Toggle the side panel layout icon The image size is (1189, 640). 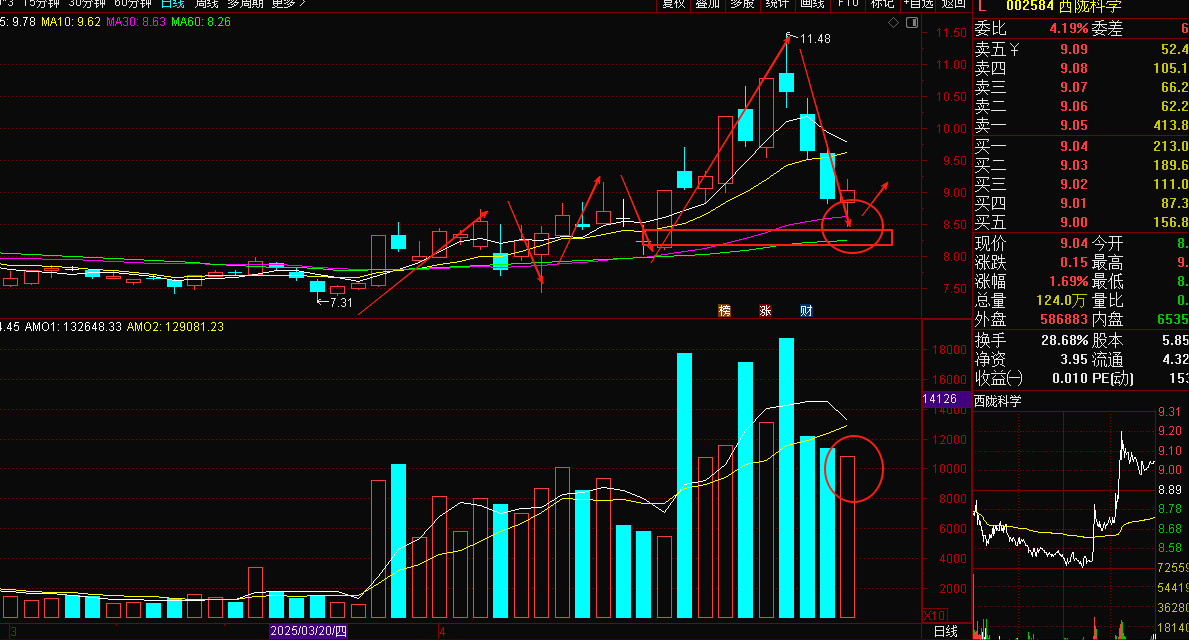(x=911, y=23)
